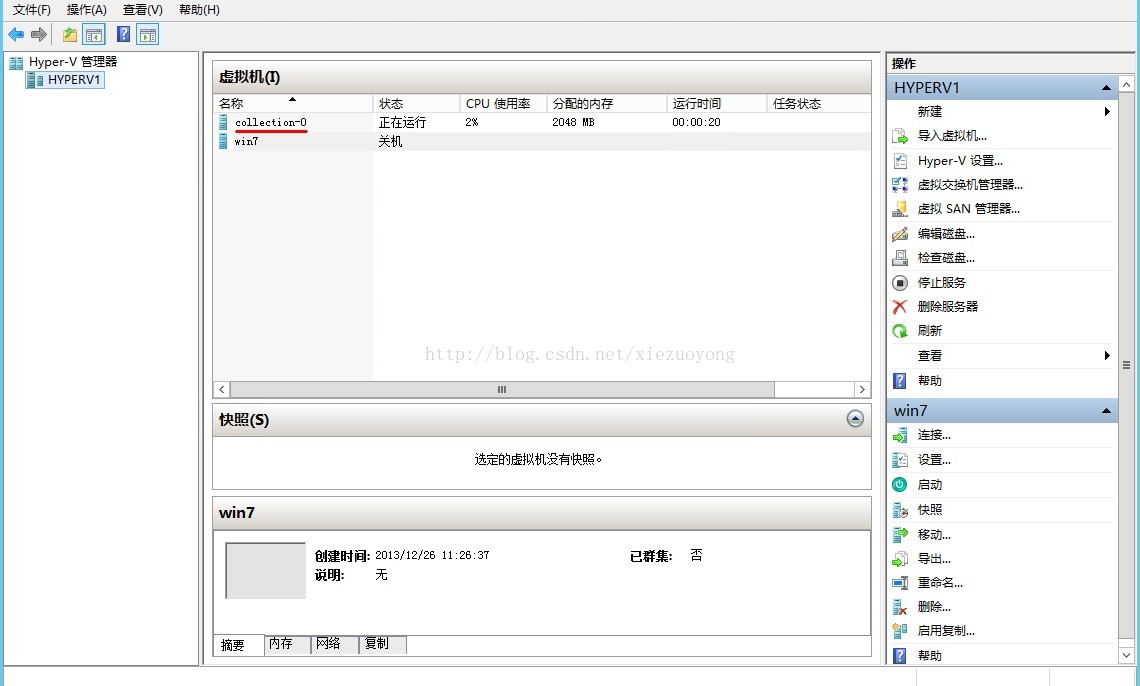
Task: Select the collection-0 virtual machine row
Action: (x=542, y=122)
